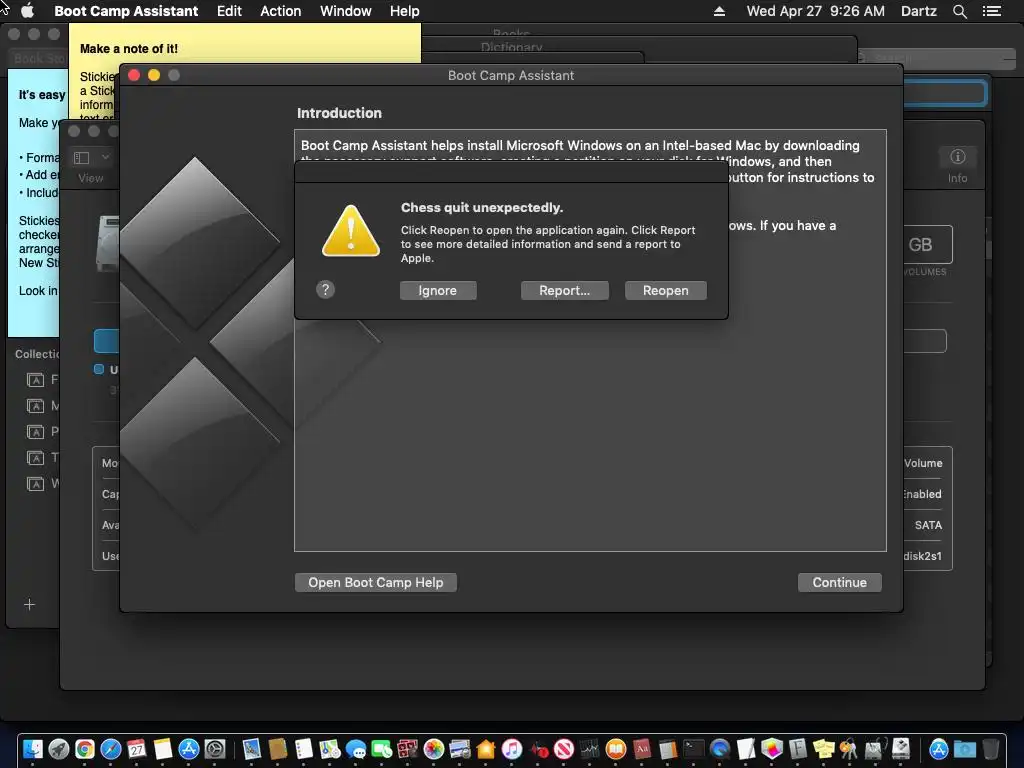Screen dimensions: 1024x768
Task: Open Books from the Dock
Action: click(x=616, y=748)
